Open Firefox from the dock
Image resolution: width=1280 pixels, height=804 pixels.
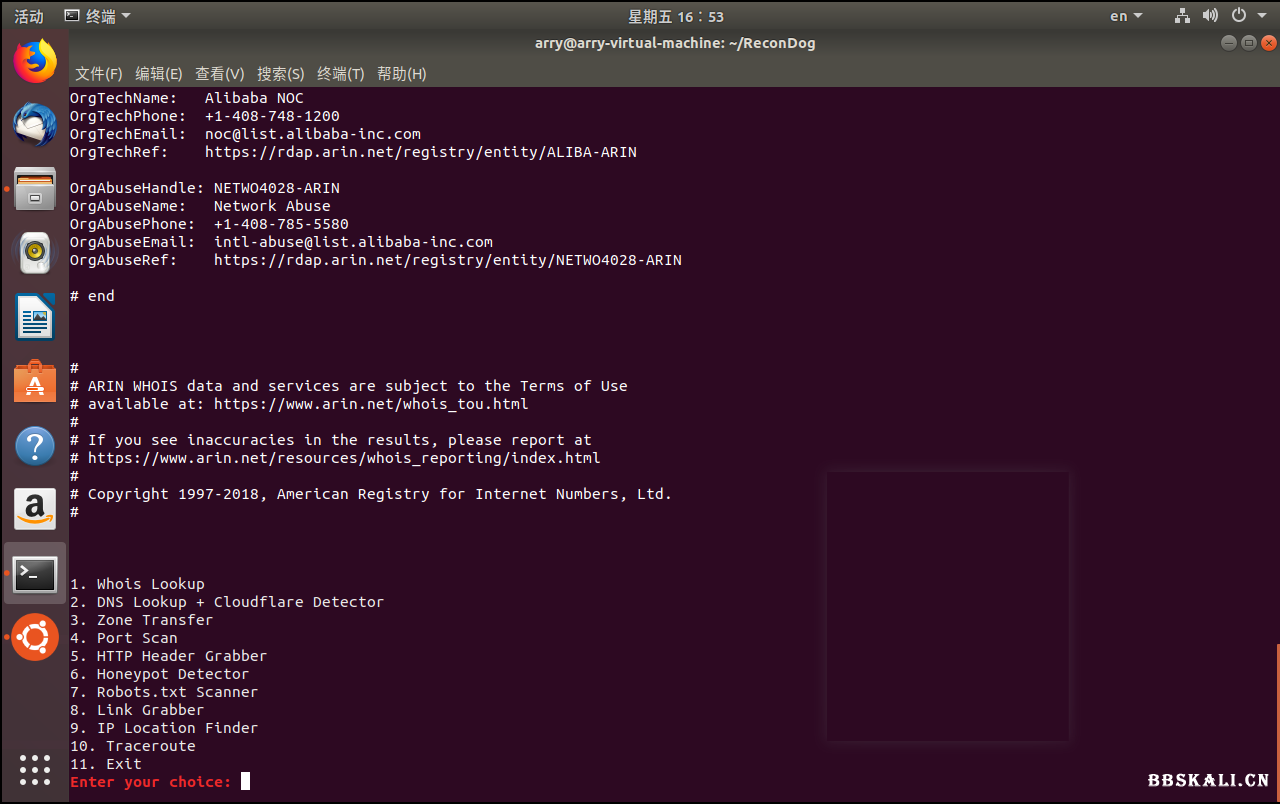[35, 62]
